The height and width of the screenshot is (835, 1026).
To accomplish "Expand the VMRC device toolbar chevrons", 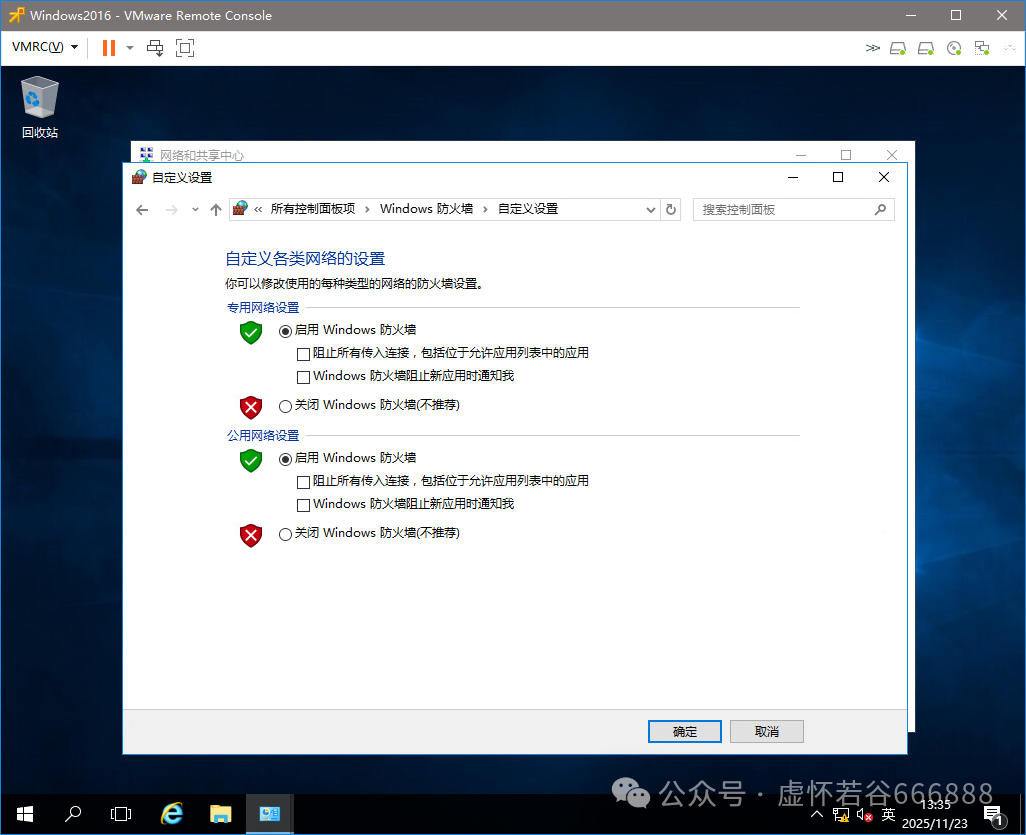I will (872, 48).
